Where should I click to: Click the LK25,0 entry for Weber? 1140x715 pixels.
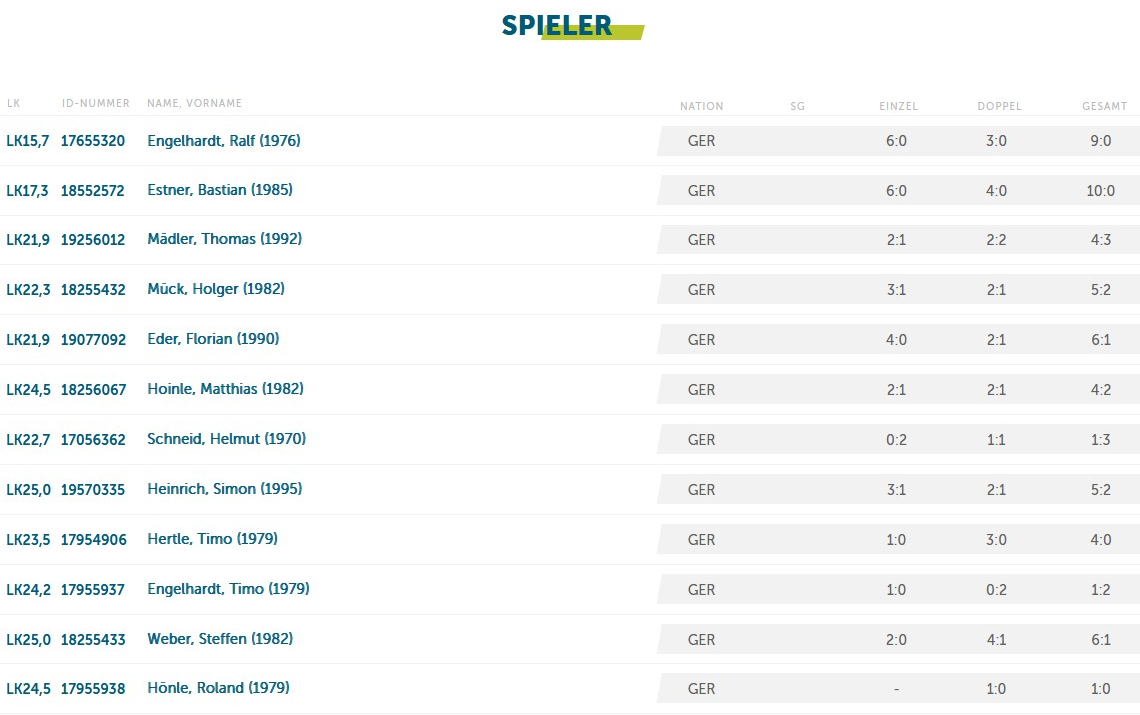pos(27,639)
